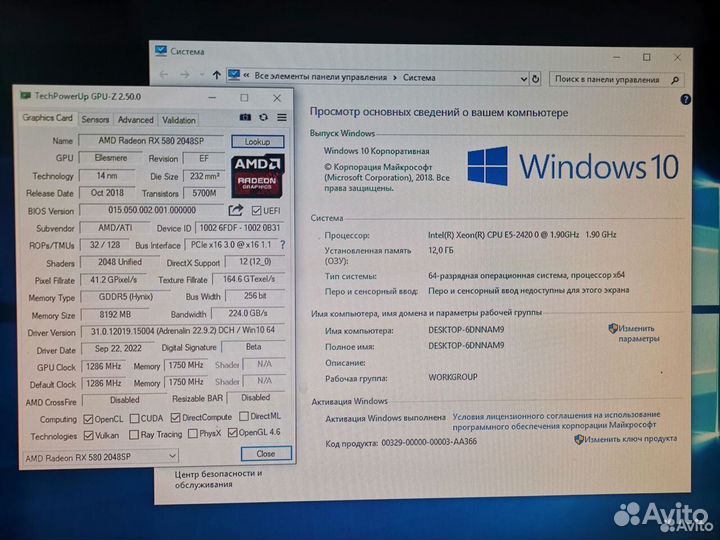This screenshot has height=540, width=720.
Task: Click the BIOS Version field
Action: point(152,210)
